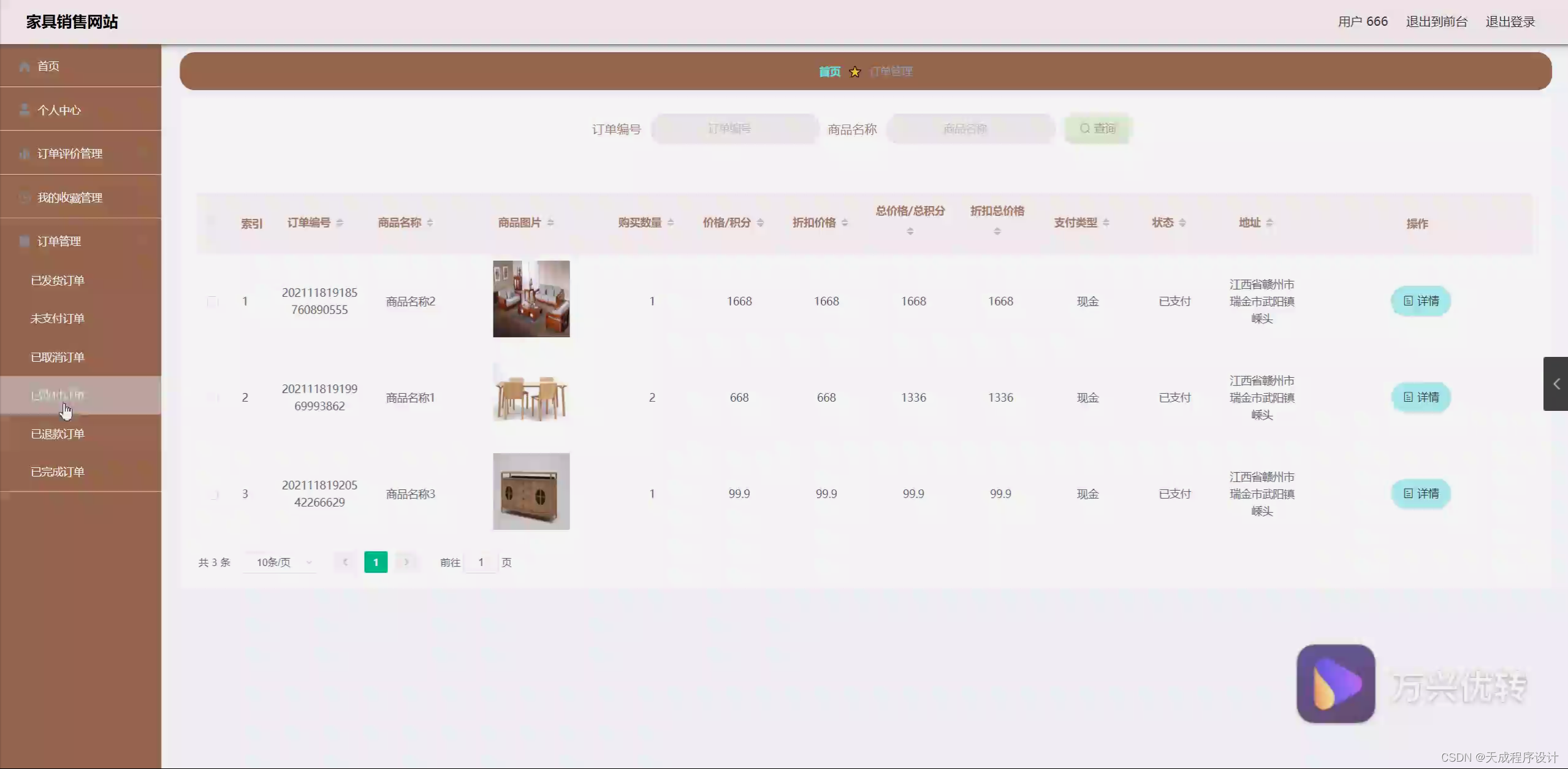This screenshot has height=769, width=1568.
Task: Sort by 状态 column arrows
Action: tap(1182, 223)
